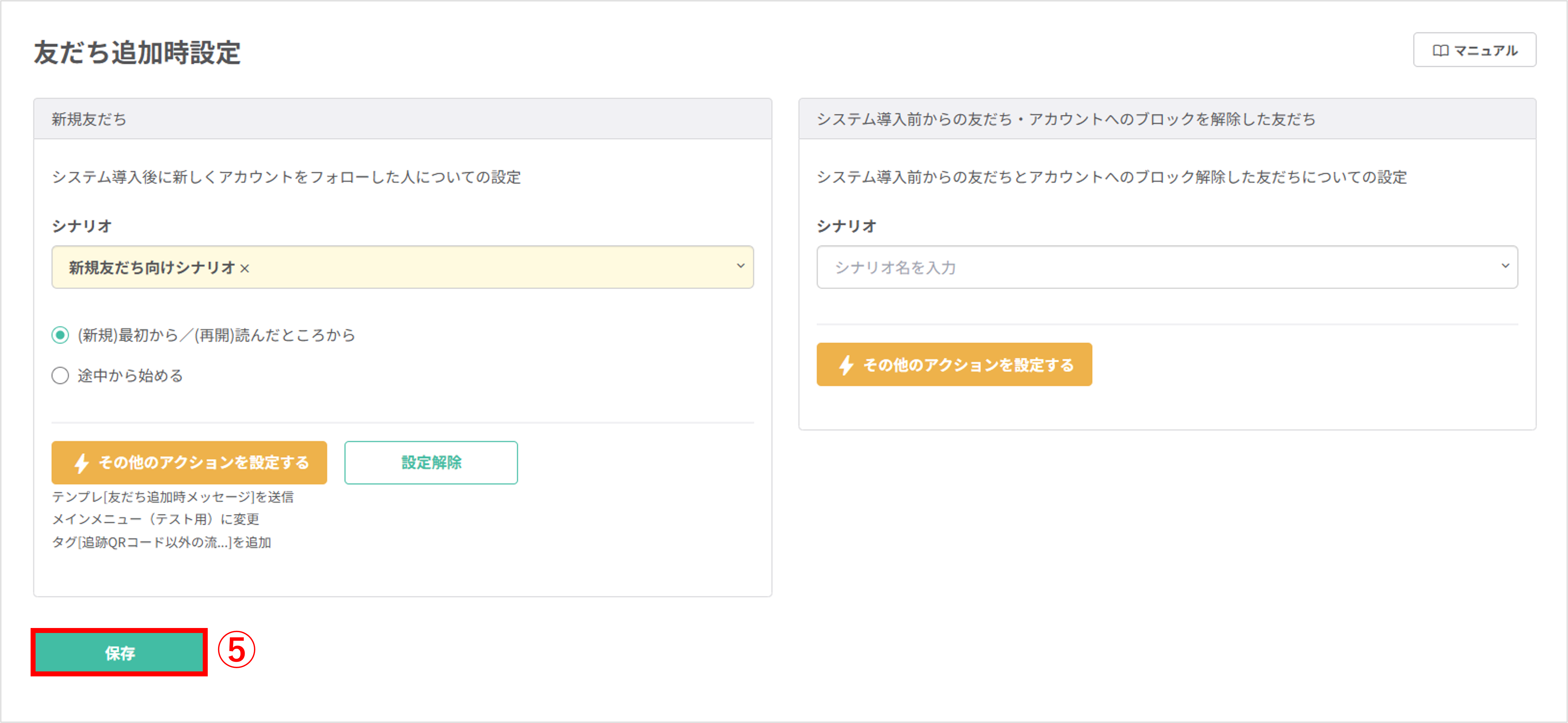This screenshot has width=1568, height=723.
Task: Click the シナリオ名を入力 input field
Action: click(x=1167, y=267)
